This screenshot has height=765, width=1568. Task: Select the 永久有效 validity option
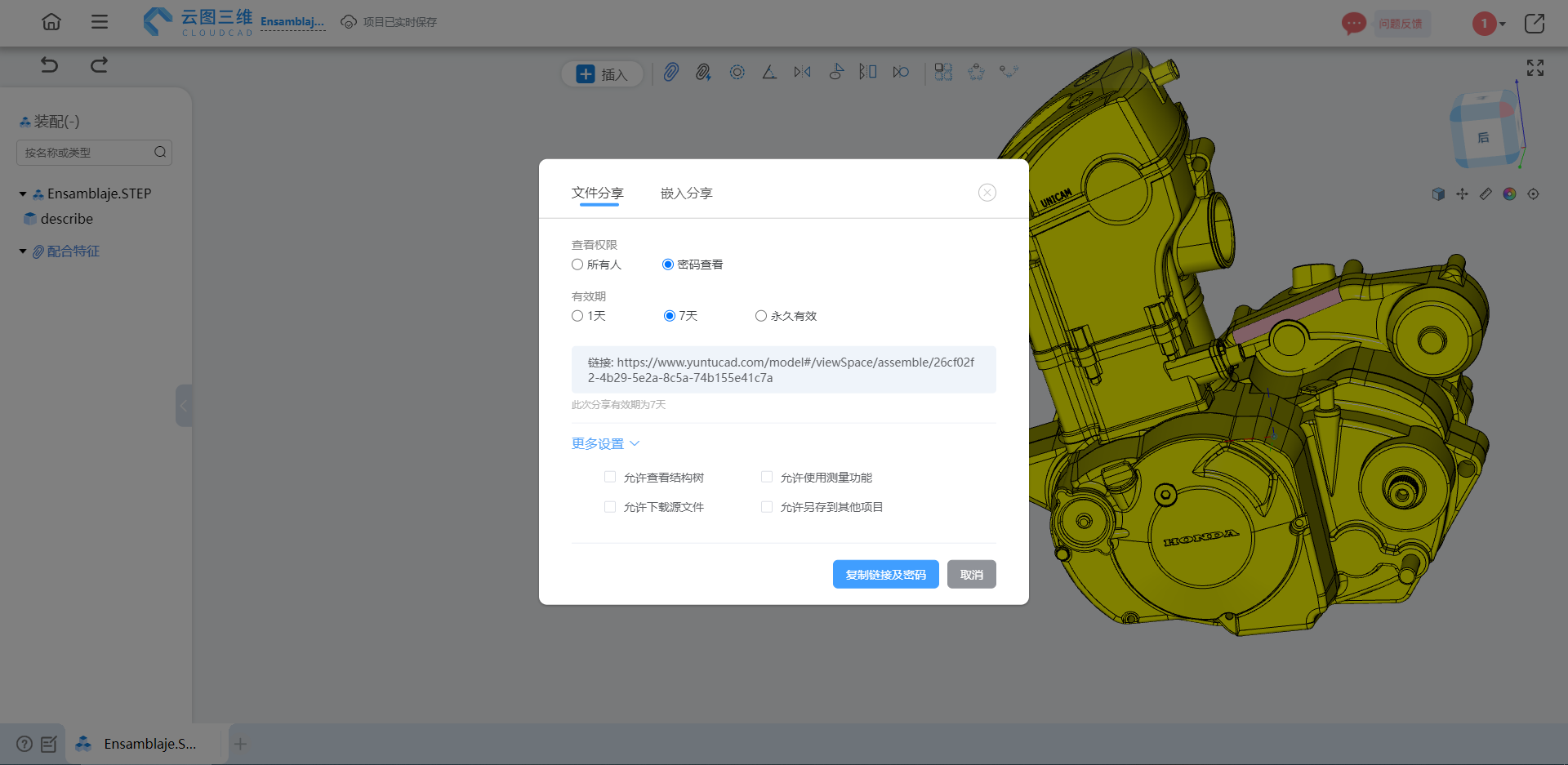(761, 316)
